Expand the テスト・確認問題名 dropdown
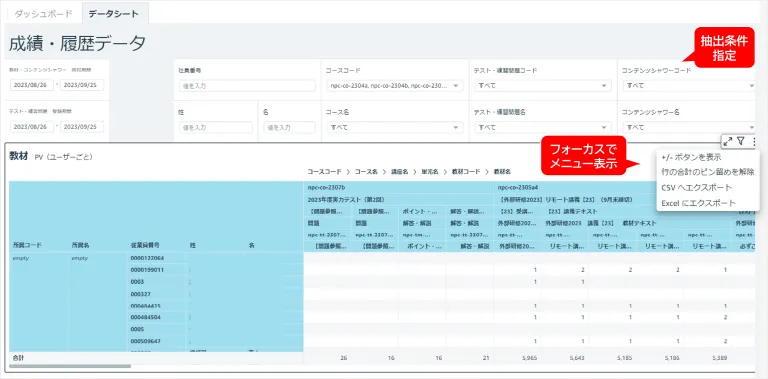Screen dimensions: 768x379 coord(543,127)
